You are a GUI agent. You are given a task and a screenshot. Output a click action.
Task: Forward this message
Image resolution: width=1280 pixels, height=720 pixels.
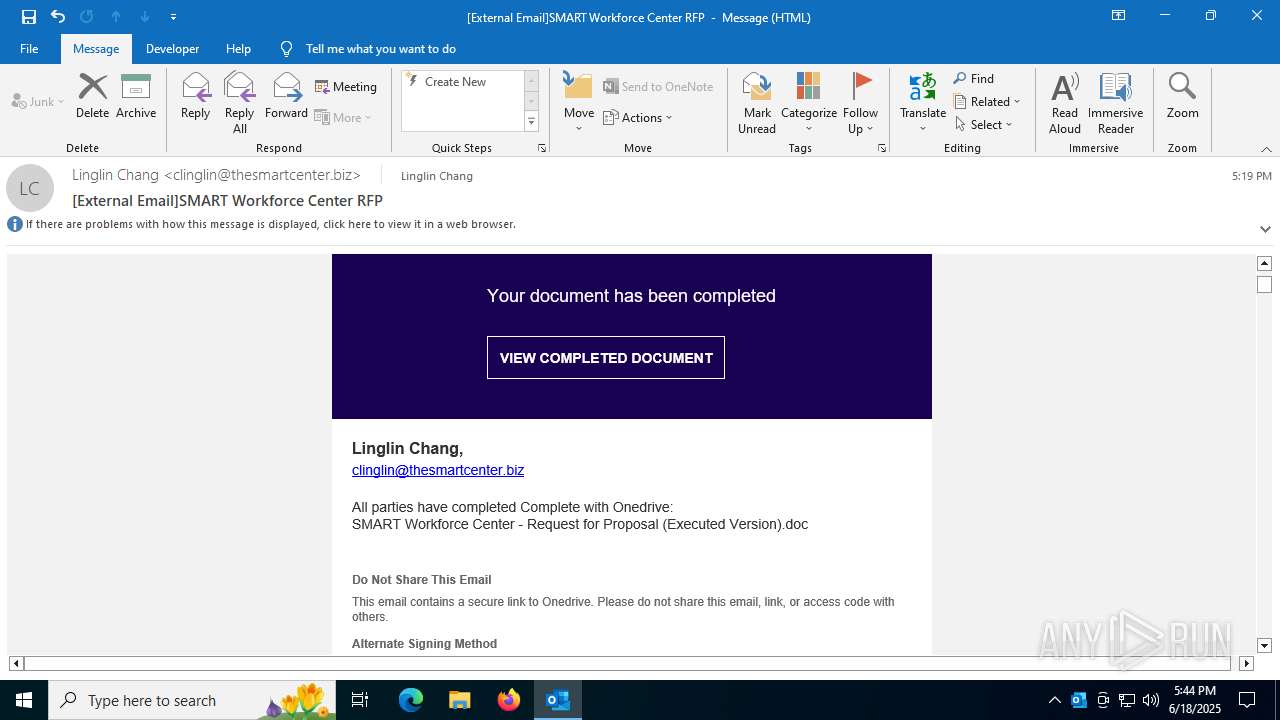(x=286, y=97)
